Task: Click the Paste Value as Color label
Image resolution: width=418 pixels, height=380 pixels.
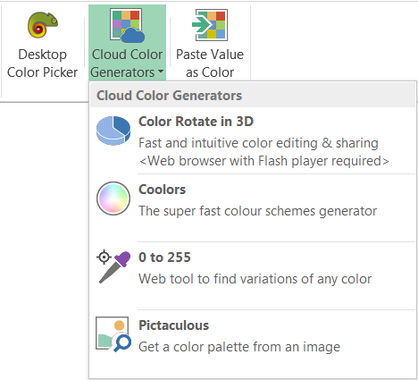Action: coord(210,63)
